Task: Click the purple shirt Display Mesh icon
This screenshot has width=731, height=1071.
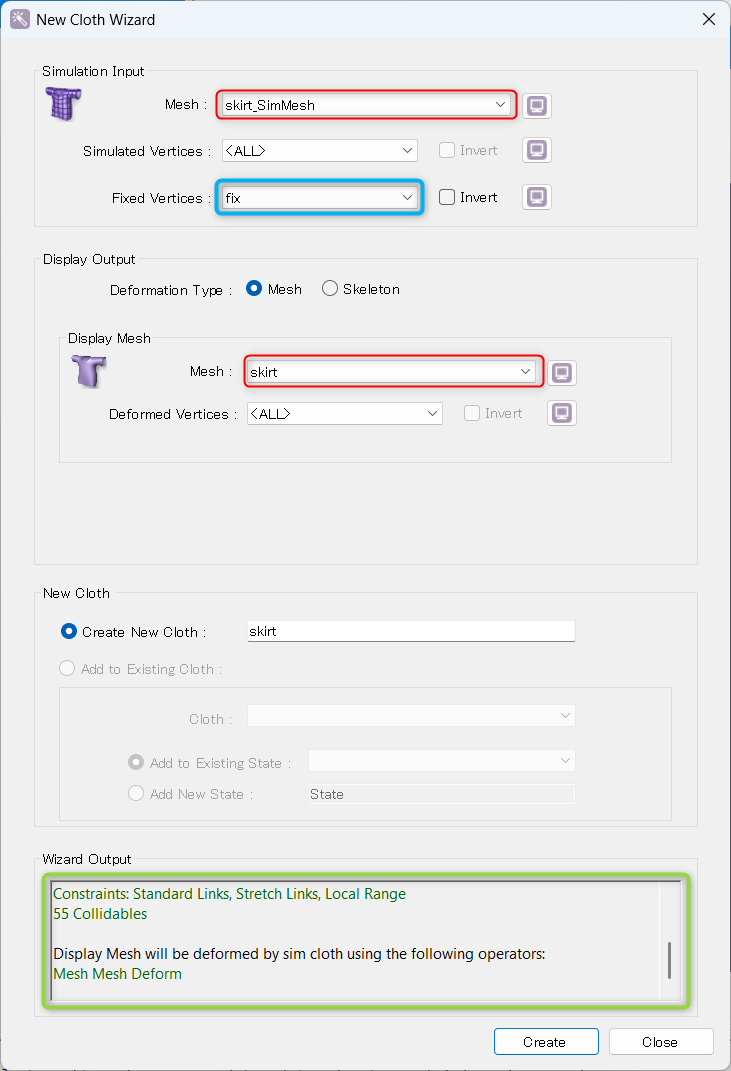Action: tap(89, 371)
